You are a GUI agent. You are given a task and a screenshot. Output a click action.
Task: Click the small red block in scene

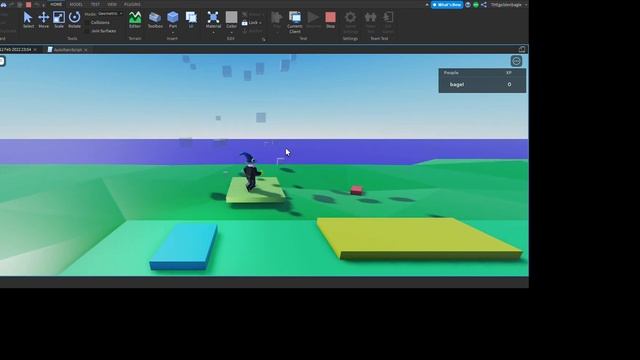pyautogui.click(x=356, y=190)
